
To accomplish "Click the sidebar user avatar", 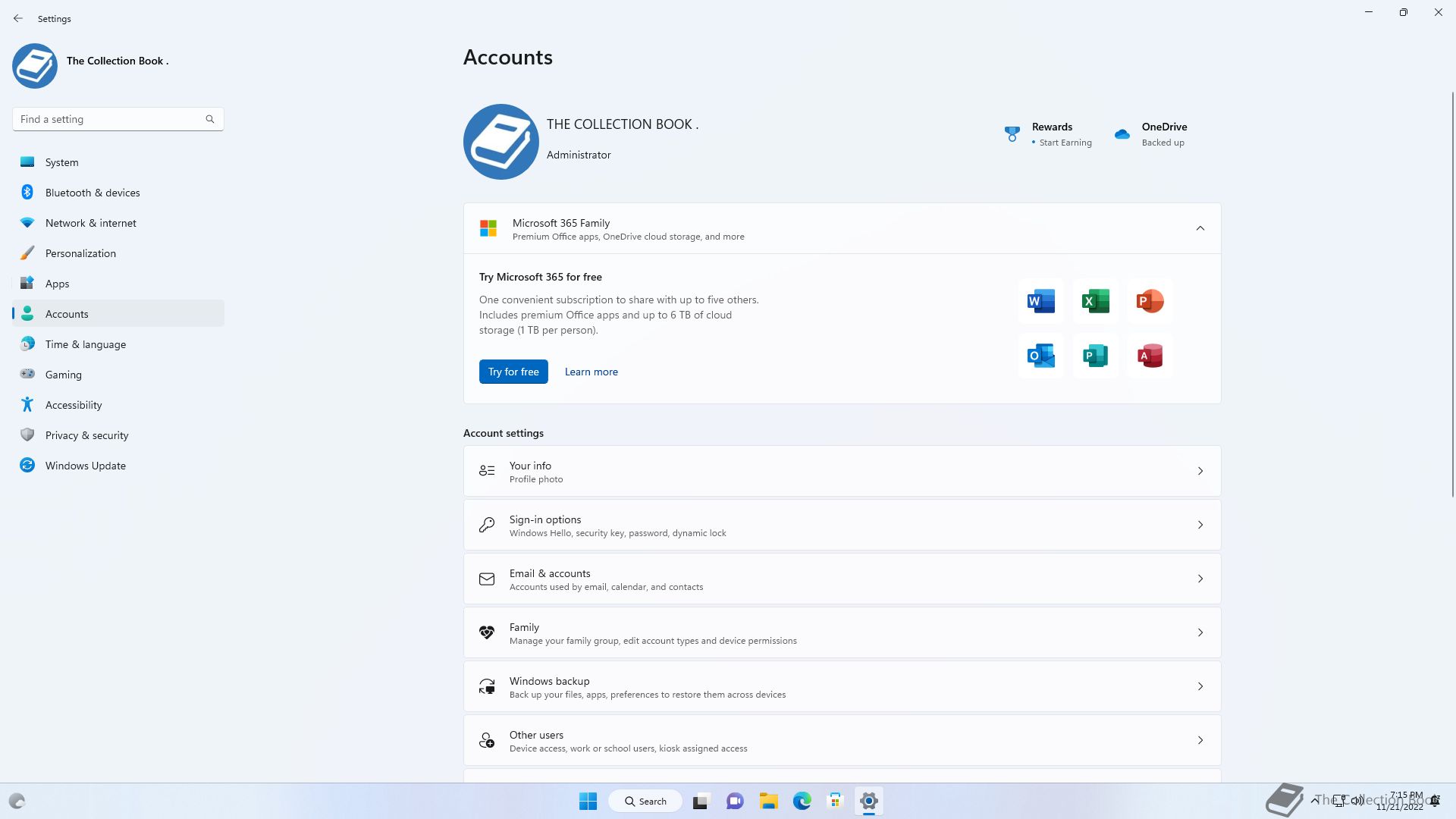I will coord(35,66).
